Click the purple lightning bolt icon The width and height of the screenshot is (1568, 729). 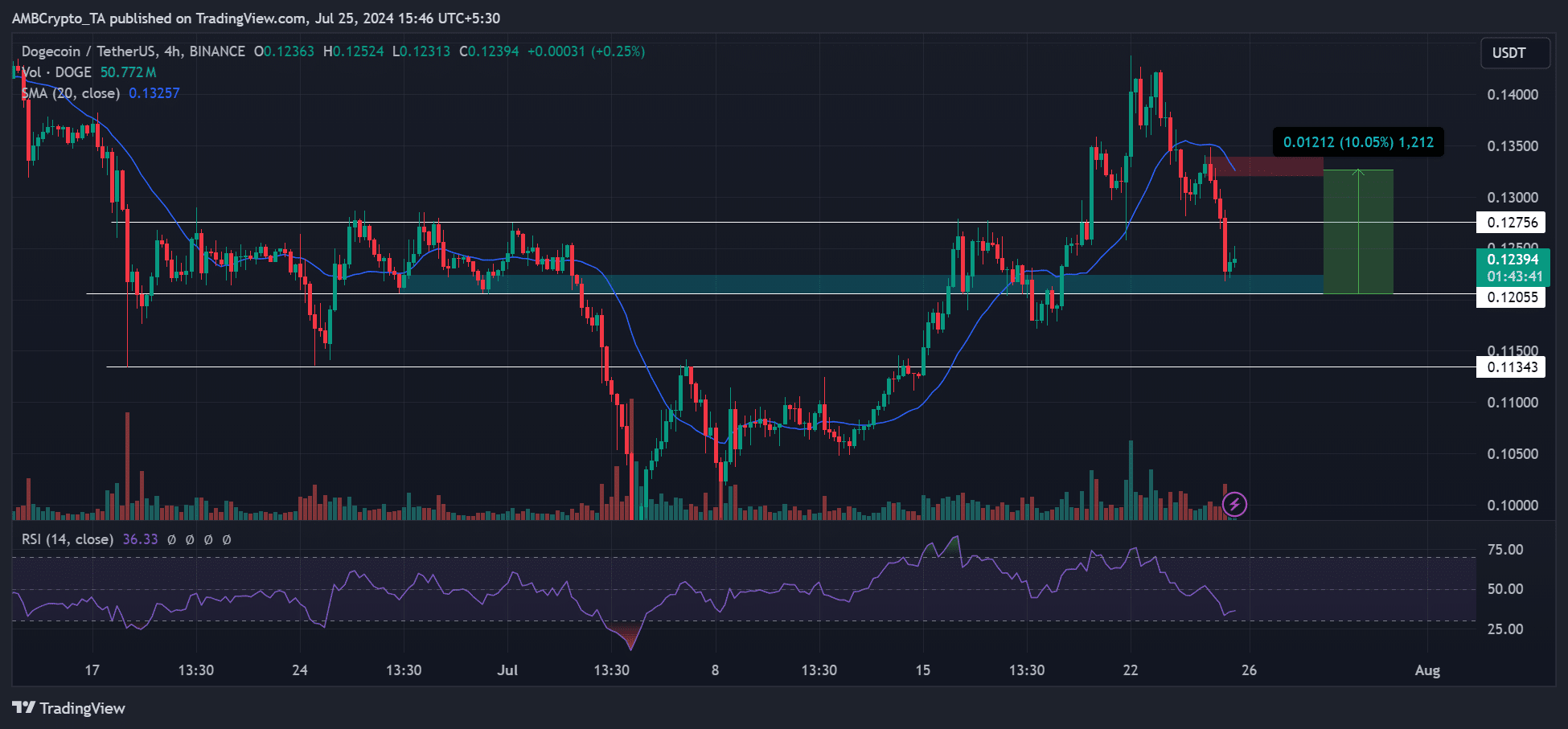(1234, 505)
